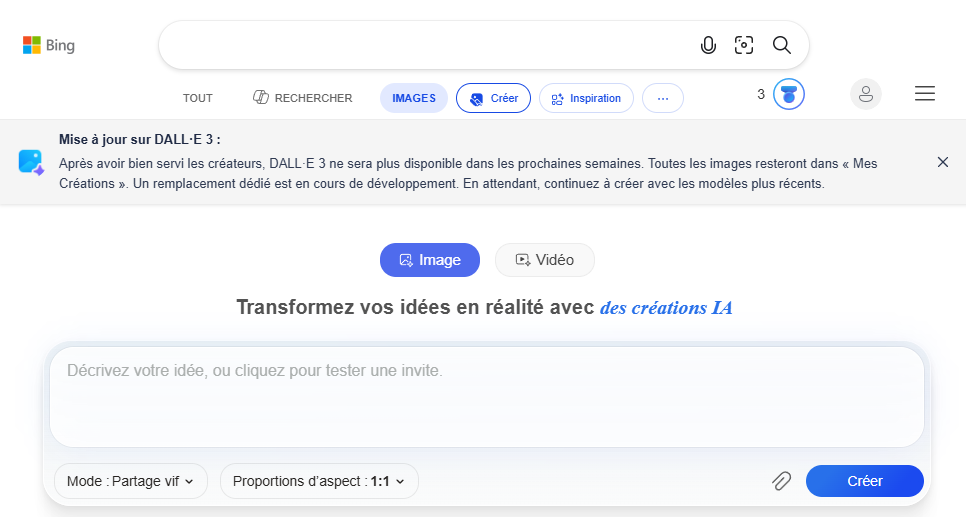Dismiss the DALL·E 3 update banner
This screenshot has height=517, width=966.
[943, 162]
